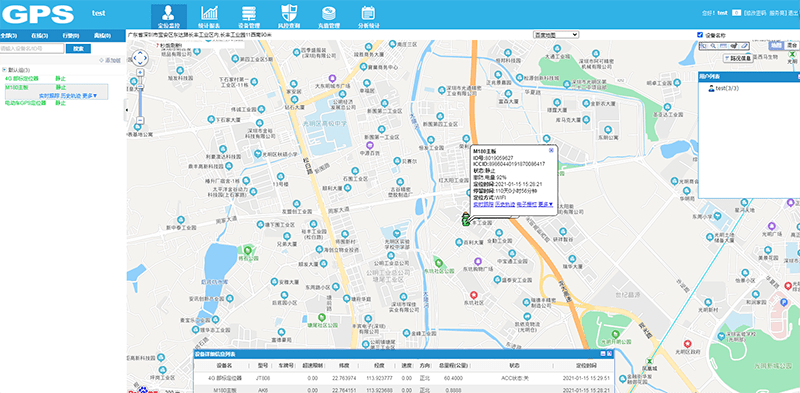The width and height of the screenshot is (800, 393).
Task: Open the 风控查询 shield icon
Action: 289,13
